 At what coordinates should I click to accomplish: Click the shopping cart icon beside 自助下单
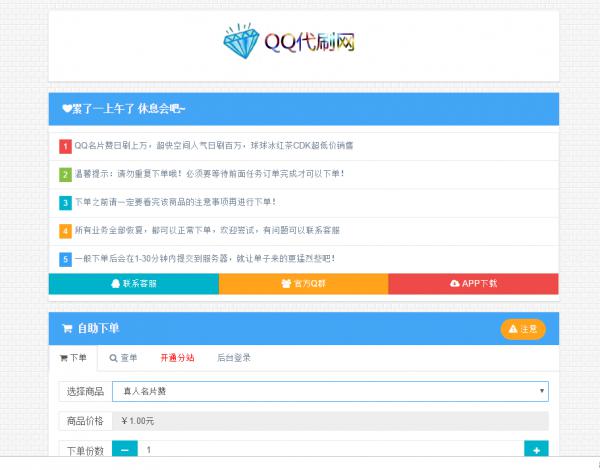[67, 328]
